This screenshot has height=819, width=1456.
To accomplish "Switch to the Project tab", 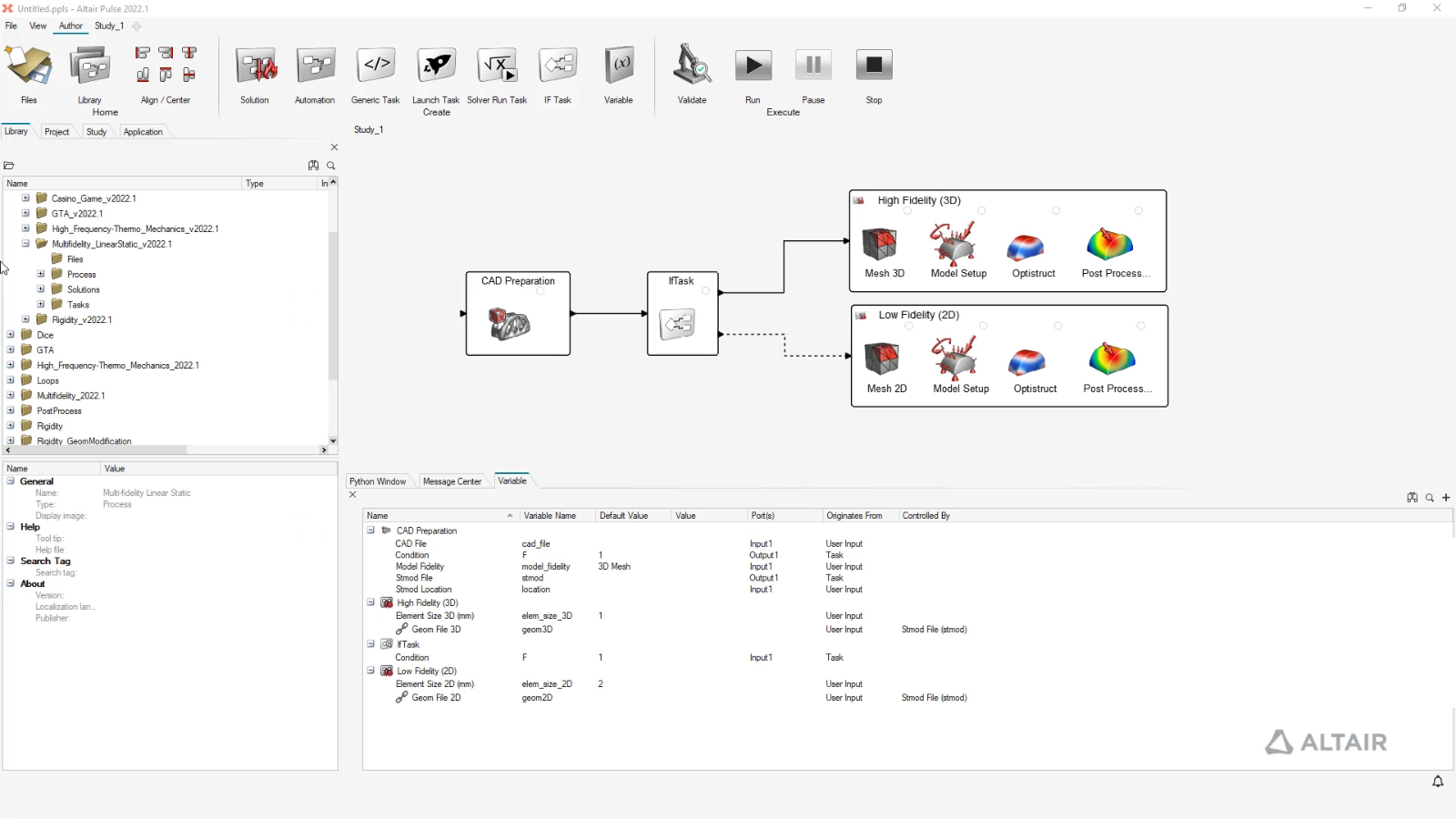I will [x=56, y=132].
